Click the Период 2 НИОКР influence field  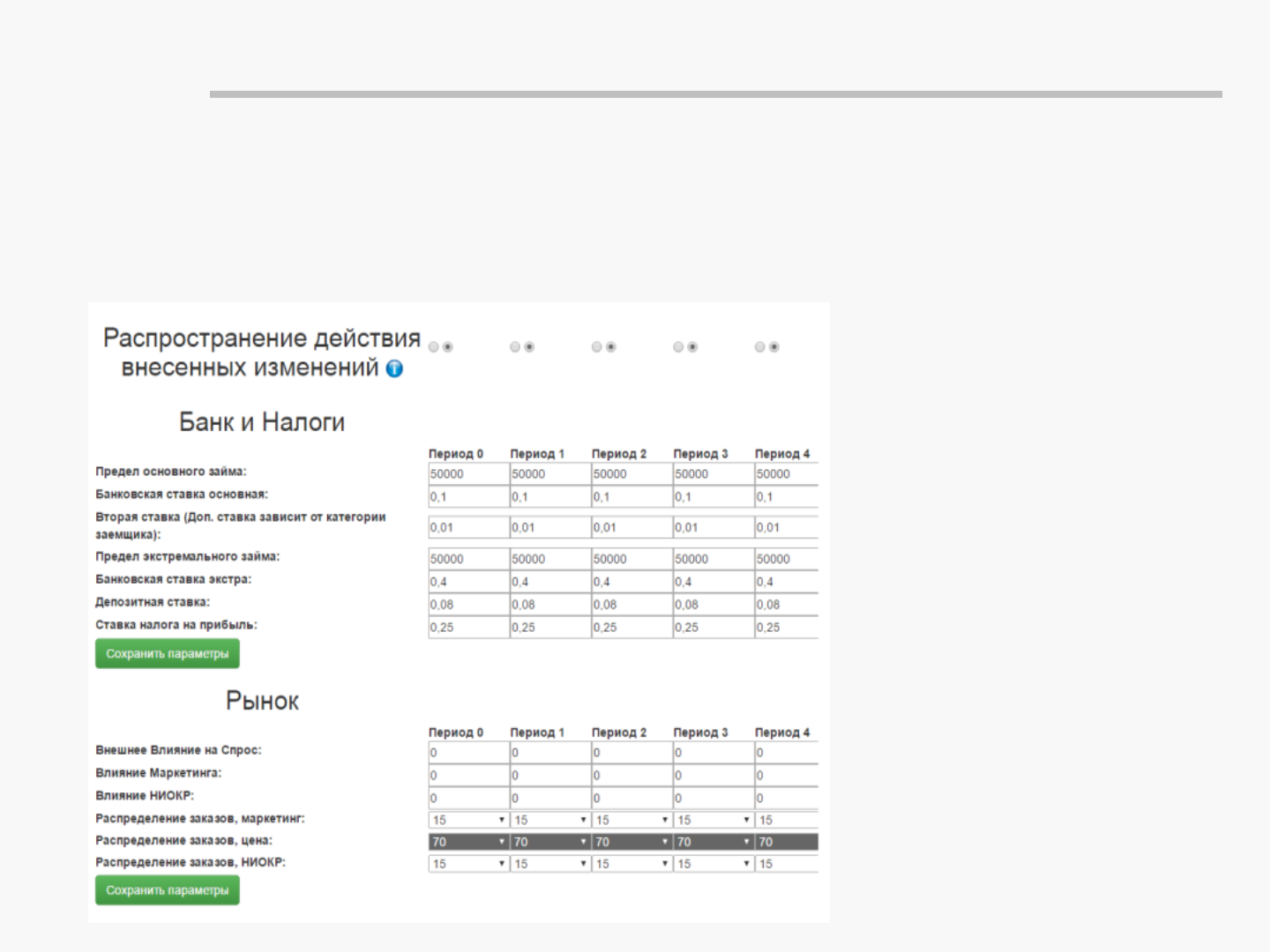pos(631,799)
